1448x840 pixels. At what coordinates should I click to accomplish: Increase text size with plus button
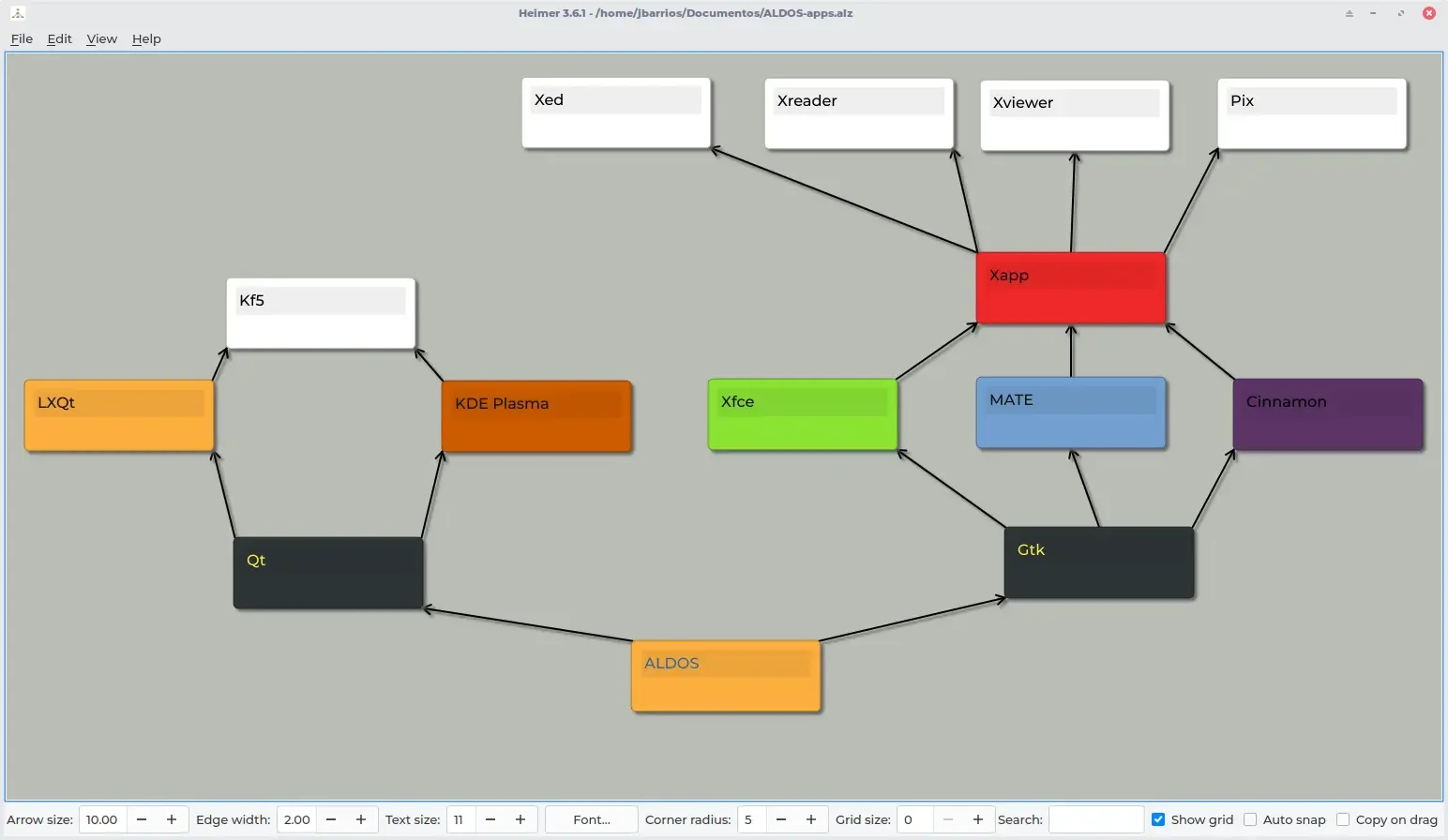[520, 819]
